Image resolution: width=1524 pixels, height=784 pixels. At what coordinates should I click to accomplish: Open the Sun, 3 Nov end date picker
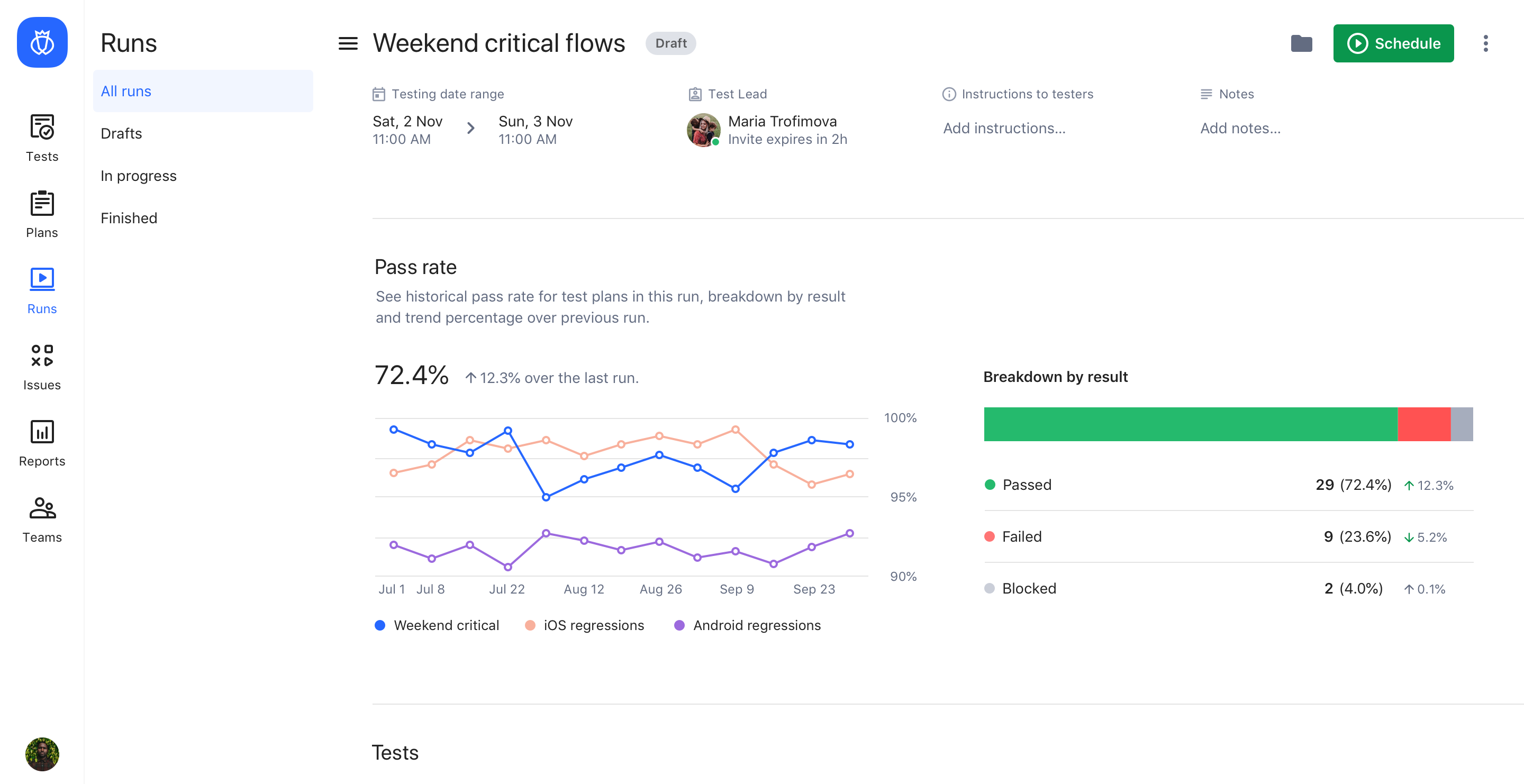pyautogui.click(x=536, y=130)
